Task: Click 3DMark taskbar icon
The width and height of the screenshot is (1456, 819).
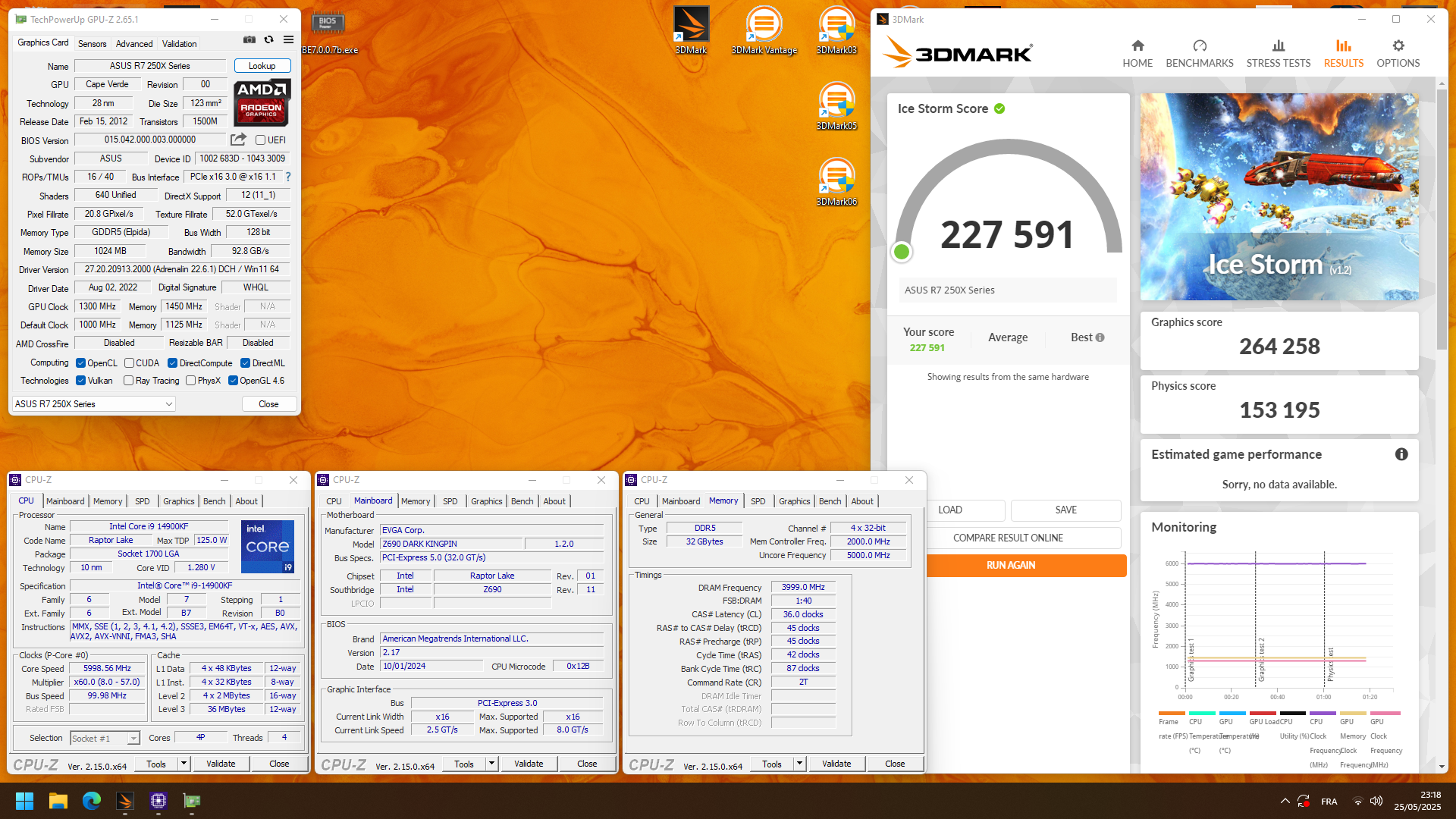Action: tap(125, 801)
